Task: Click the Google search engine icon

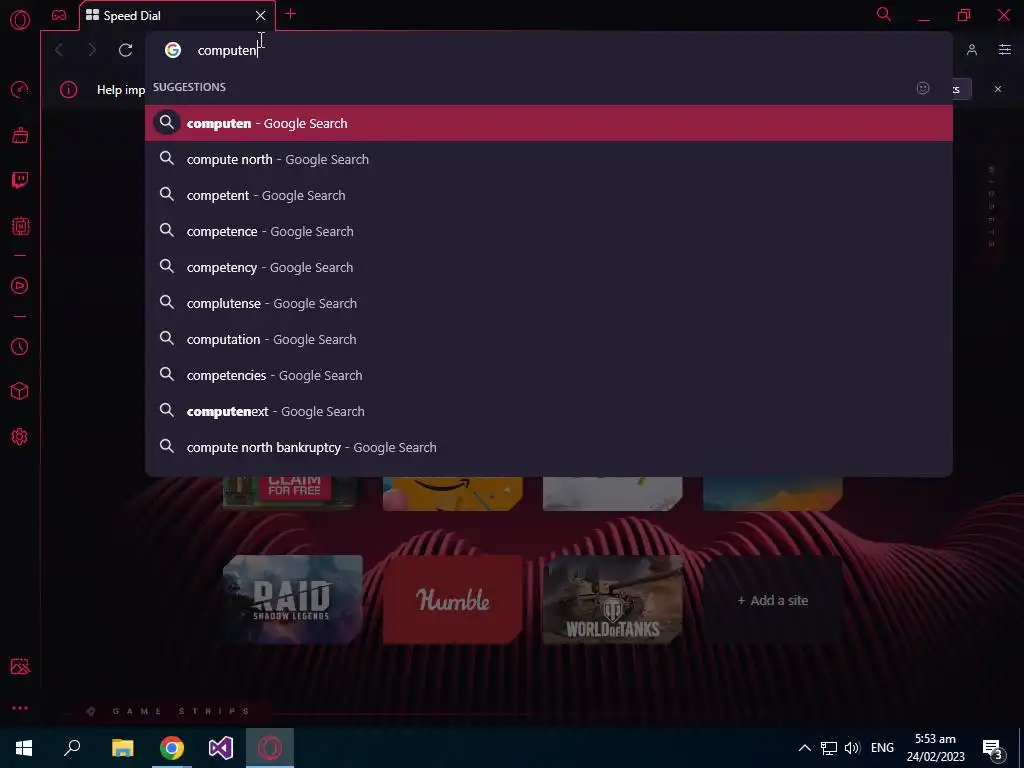Action: pos(172,50)
